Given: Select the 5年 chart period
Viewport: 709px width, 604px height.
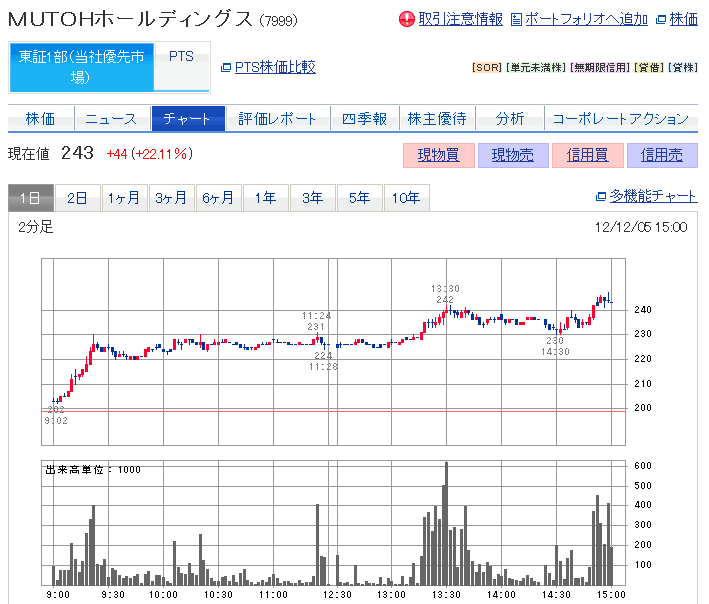Looking at the screenshot, I should pos(360,198).
